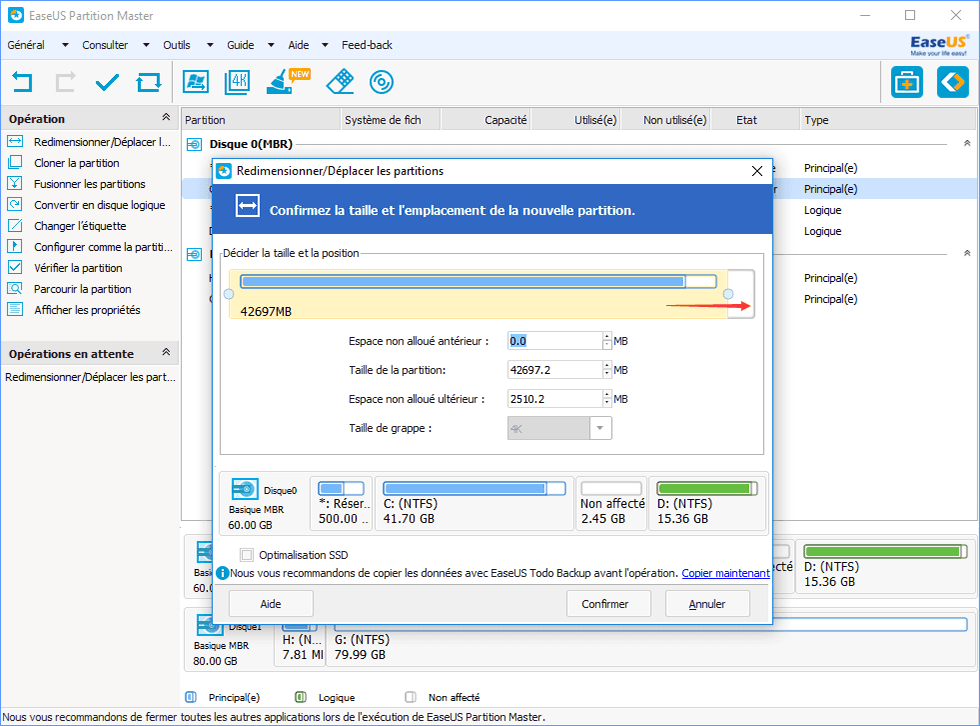Sort by the Système de fich column header
Image resolution: width=980 pixels, height=726 pixels.
(391, 120)
